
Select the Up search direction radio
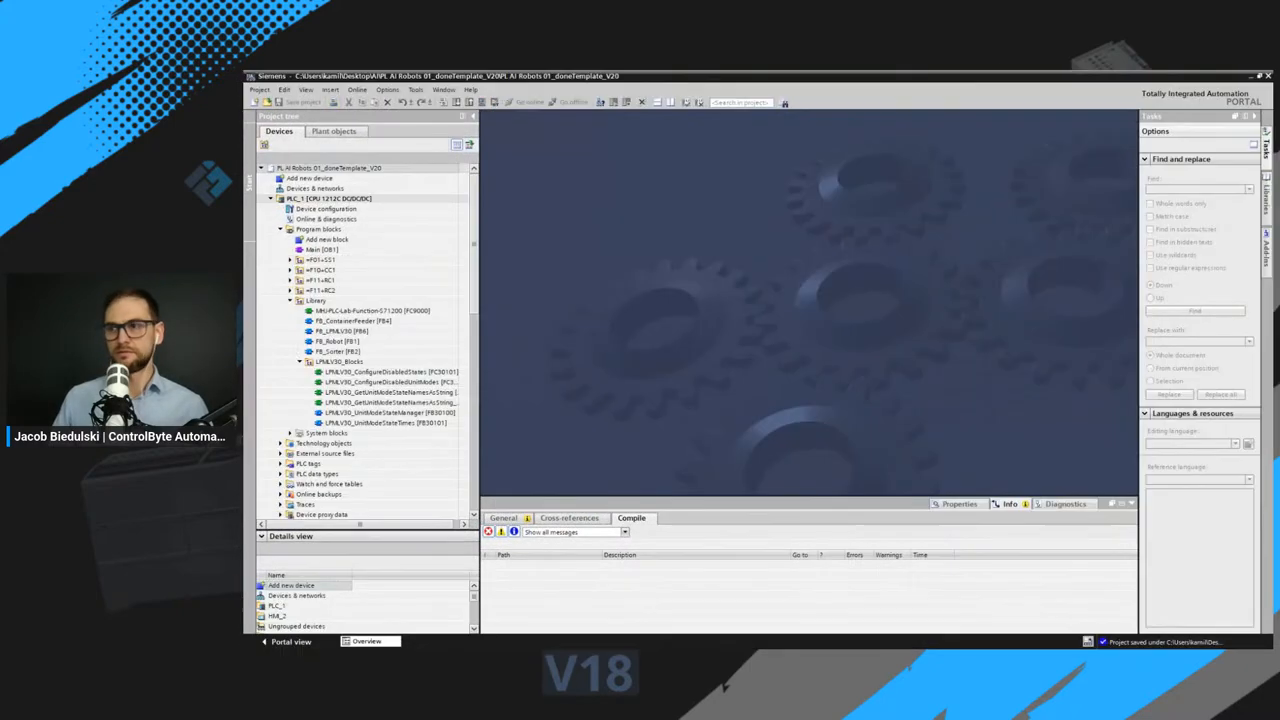click(1150, 298)
